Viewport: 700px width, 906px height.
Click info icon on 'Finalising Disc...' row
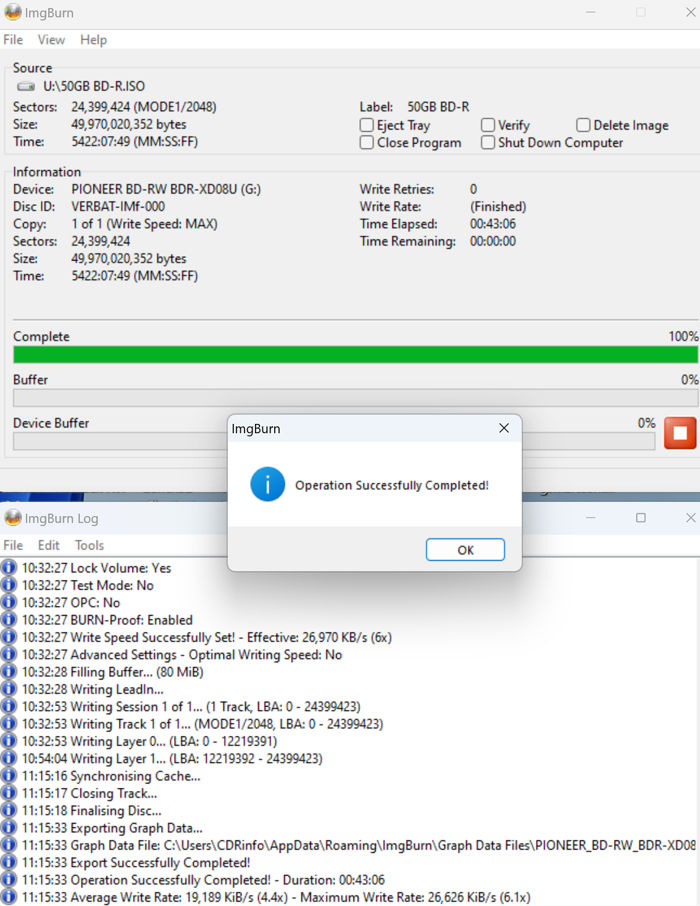(9, 810)
